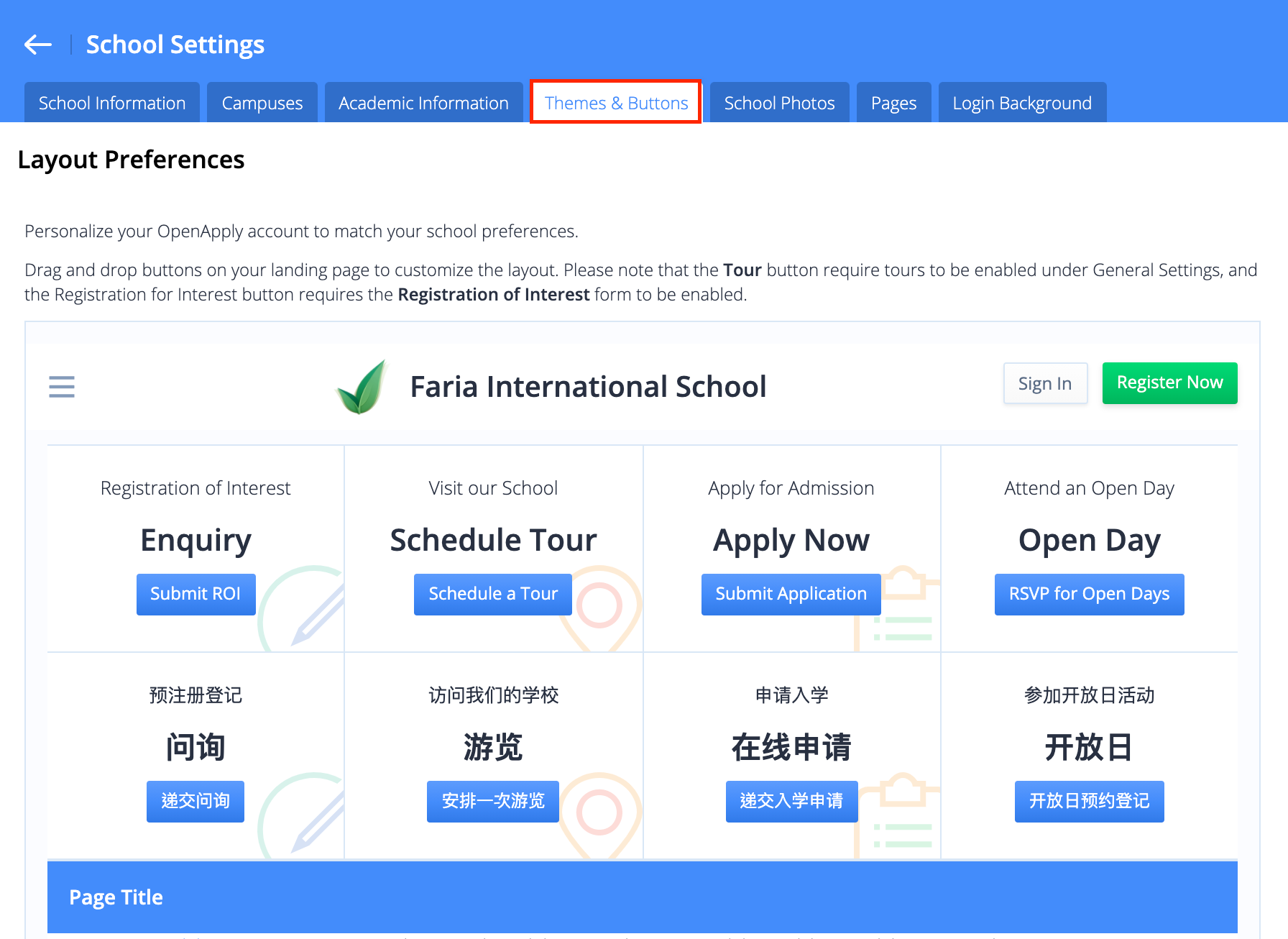Screen dimensions: 1288x939
Task: Click the 申请入学 card label
Action: [791, 695]
